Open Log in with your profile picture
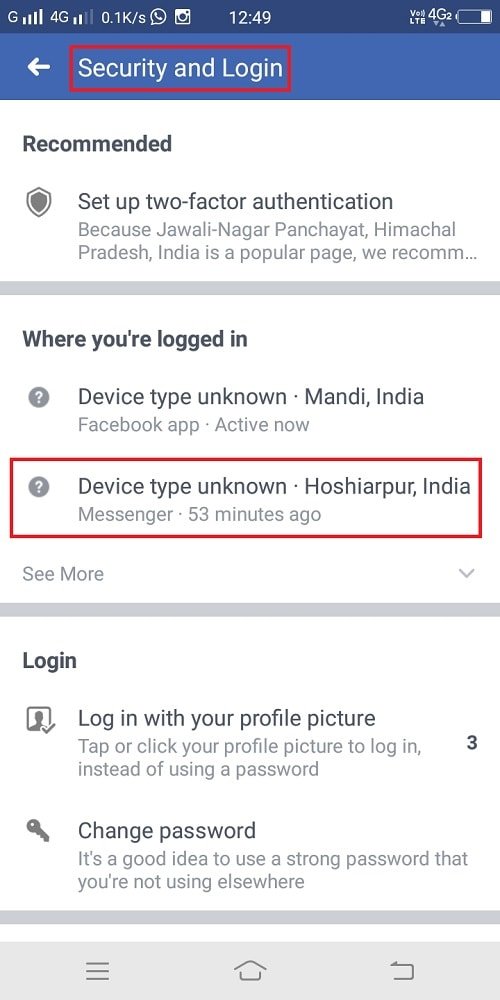Screen dimensions: 500x1000 coord(250,742)
